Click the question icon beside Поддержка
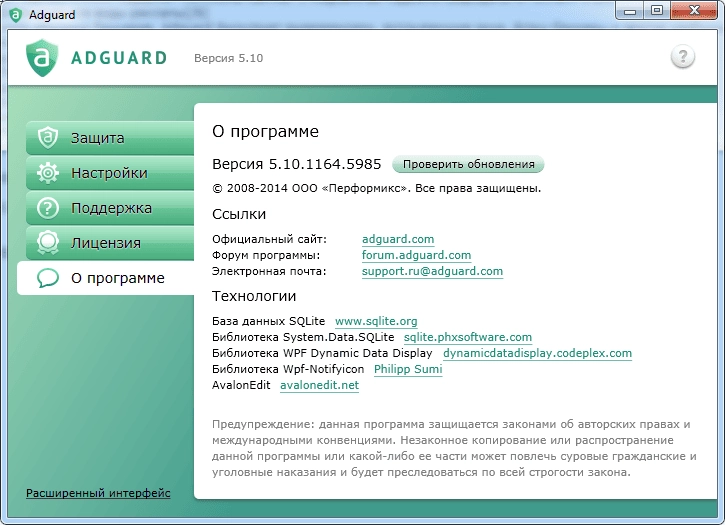 click(x=48, y=208)
